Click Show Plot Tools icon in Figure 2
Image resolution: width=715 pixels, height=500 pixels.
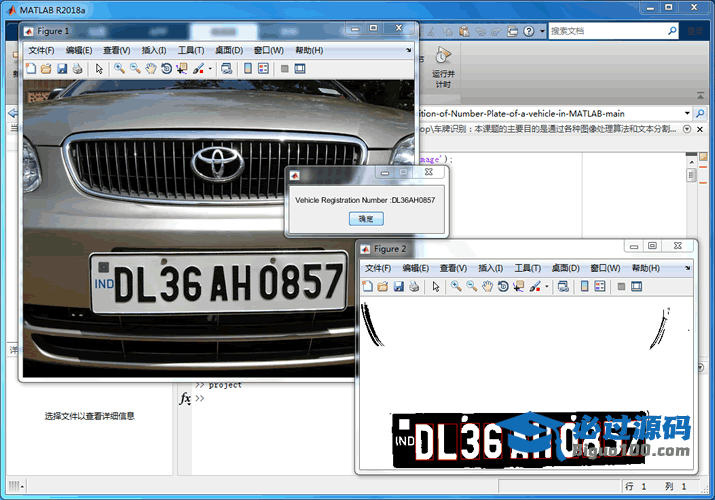click(636, 286)
